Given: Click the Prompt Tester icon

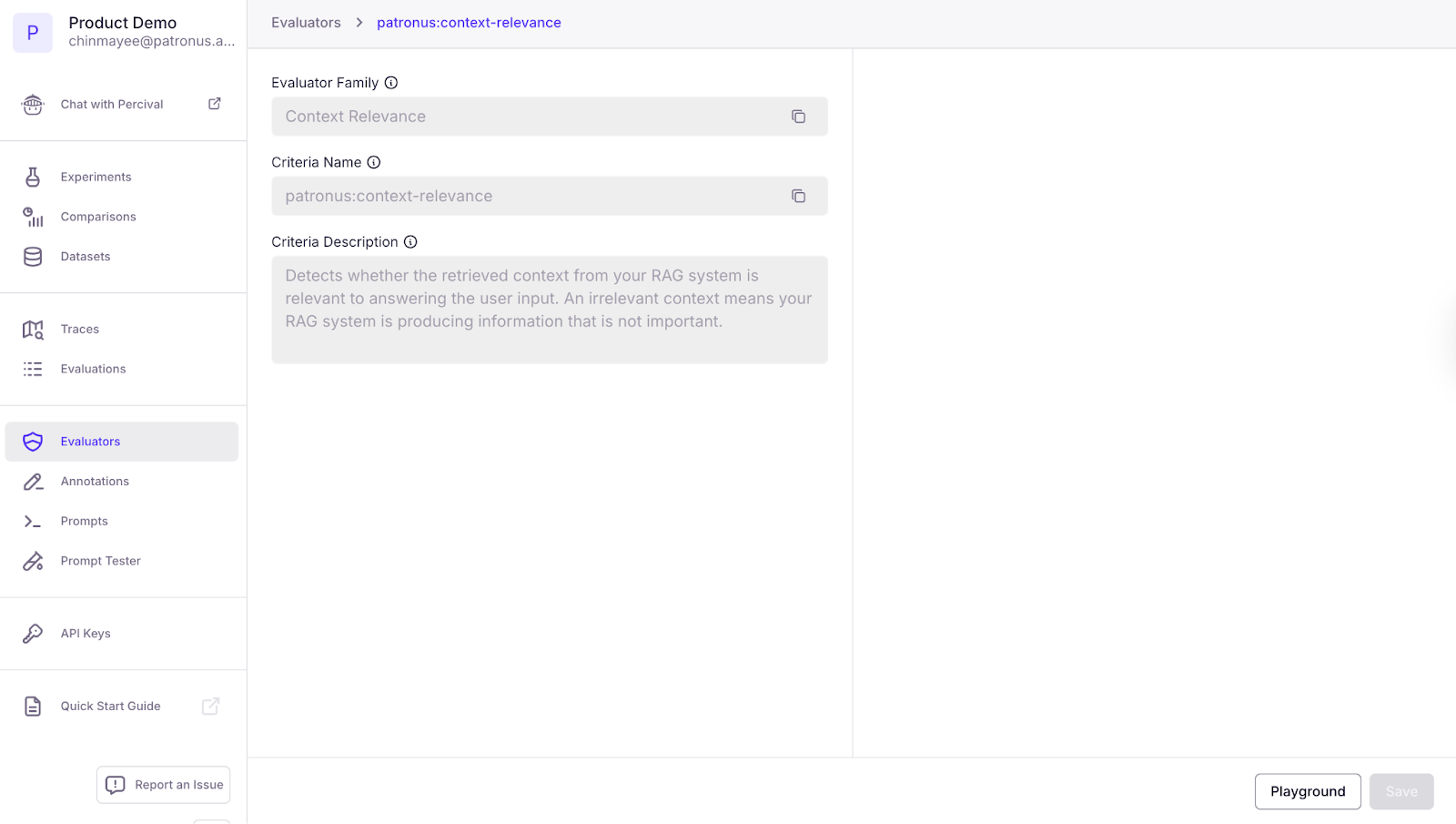Looking at the screenshot, I should (33, 561).
